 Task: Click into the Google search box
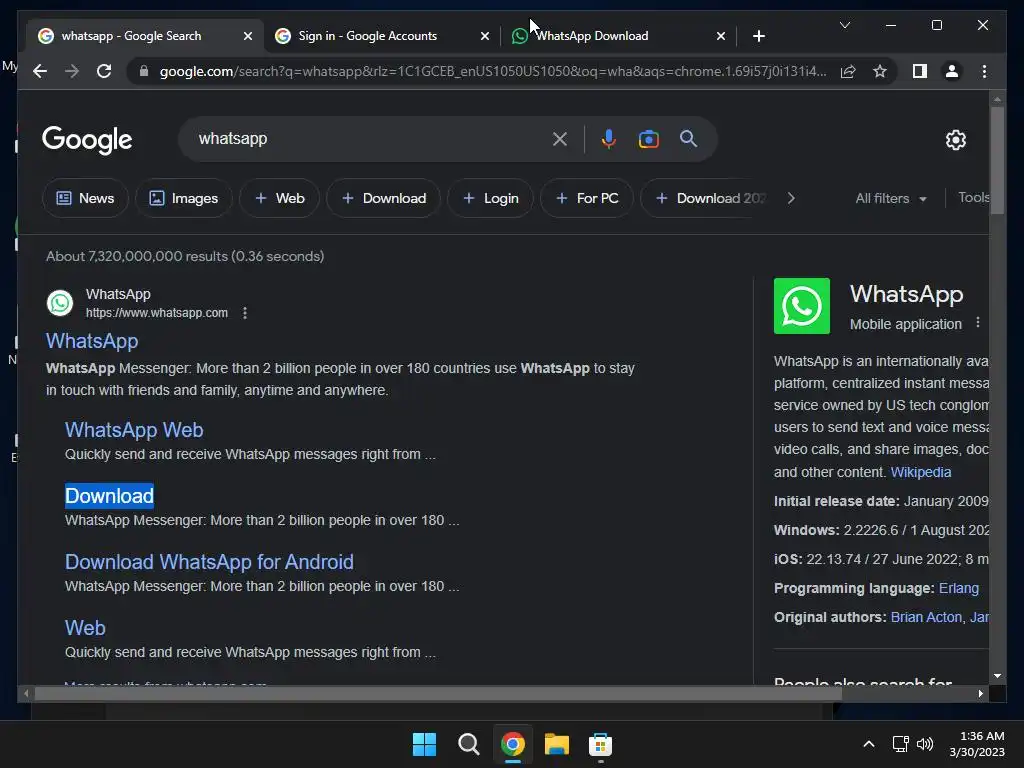[372, 139]
